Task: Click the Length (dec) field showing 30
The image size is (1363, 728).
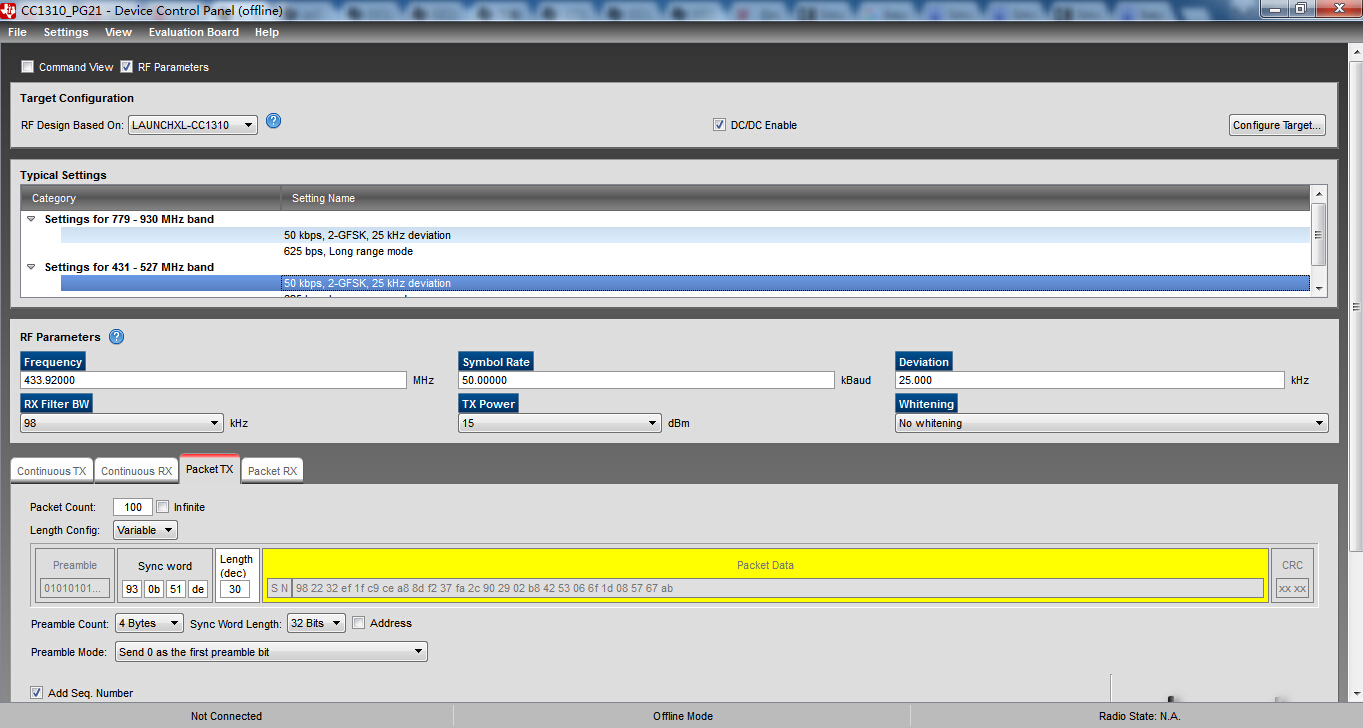Action: tap(235, 589)
